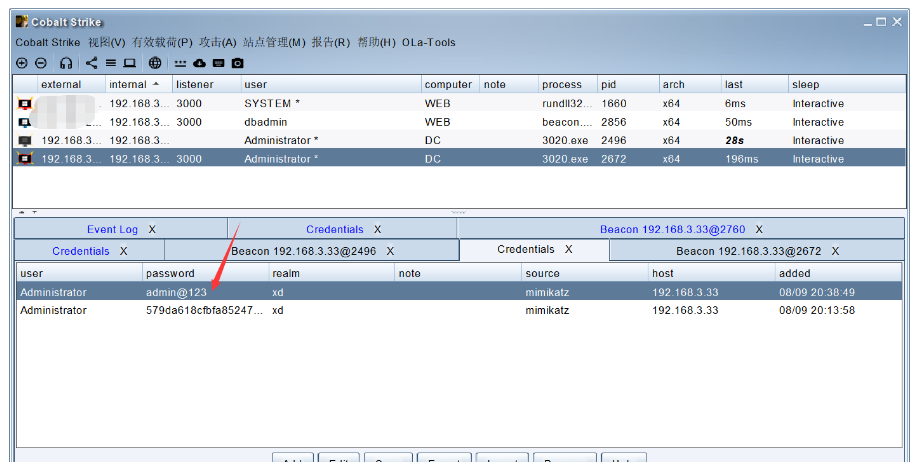This screenshot has height=462, width=915.
Task: Switch to session table view icon
Action: pos(111,63)
